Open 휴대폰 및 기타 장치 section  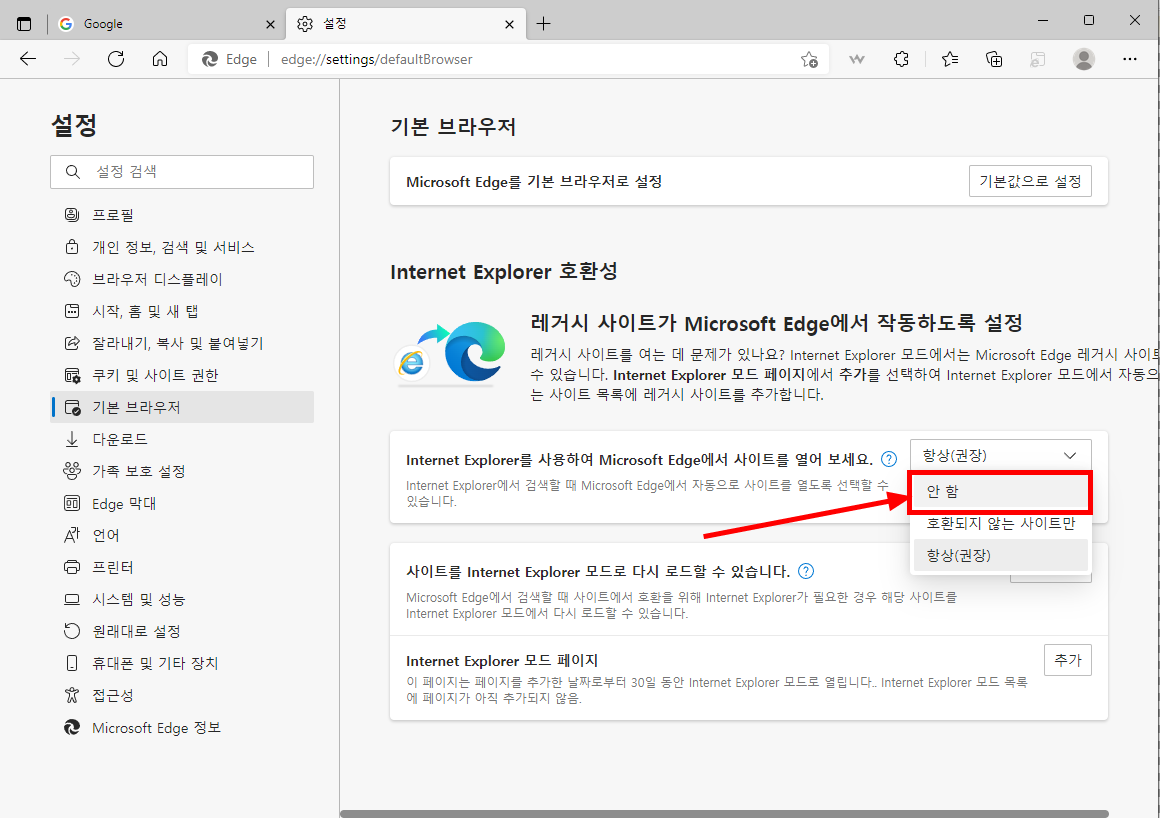(182, 663)
